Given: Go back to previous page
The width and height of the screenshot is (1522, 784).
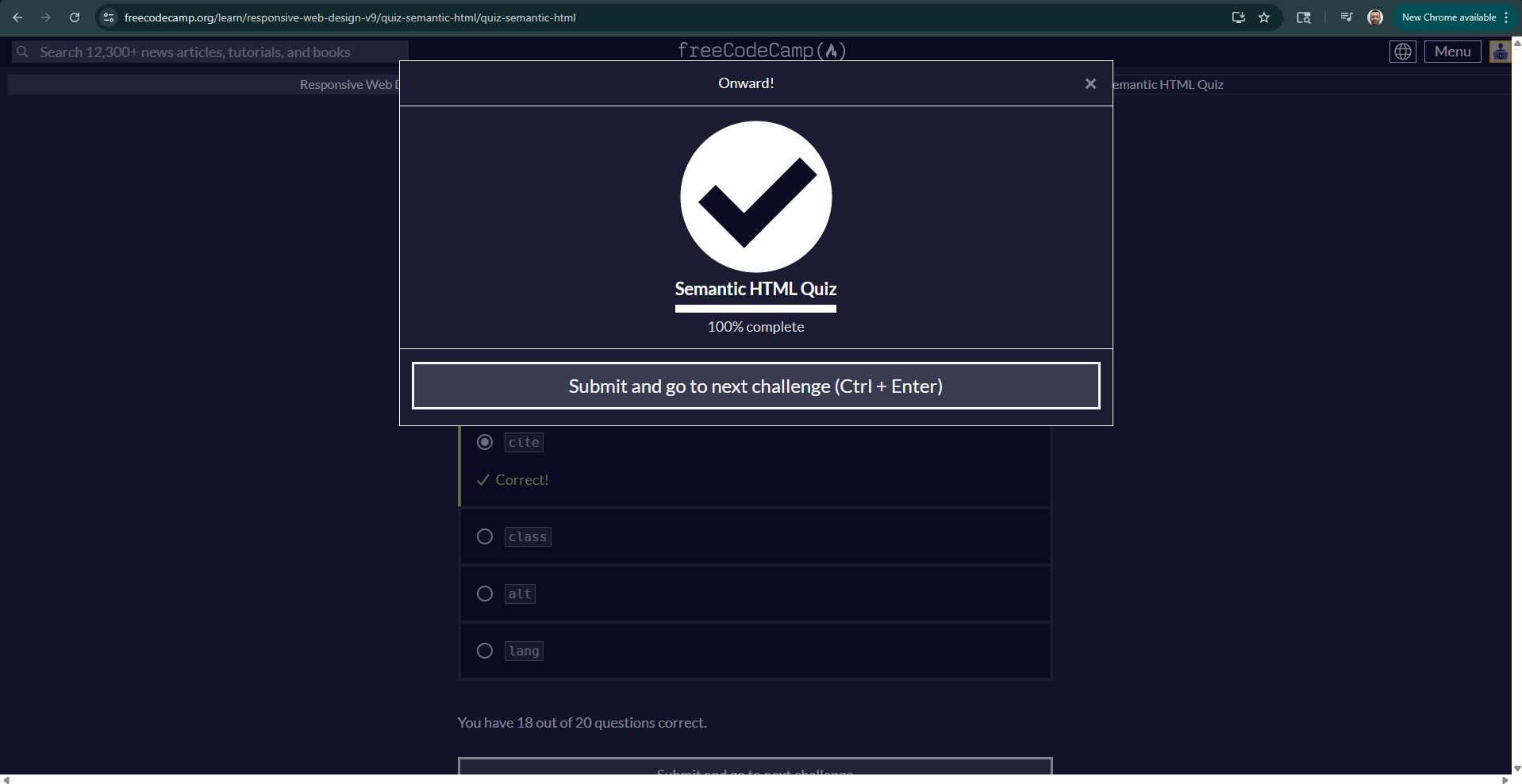Looking at the screenshot, I should point(17,17).
